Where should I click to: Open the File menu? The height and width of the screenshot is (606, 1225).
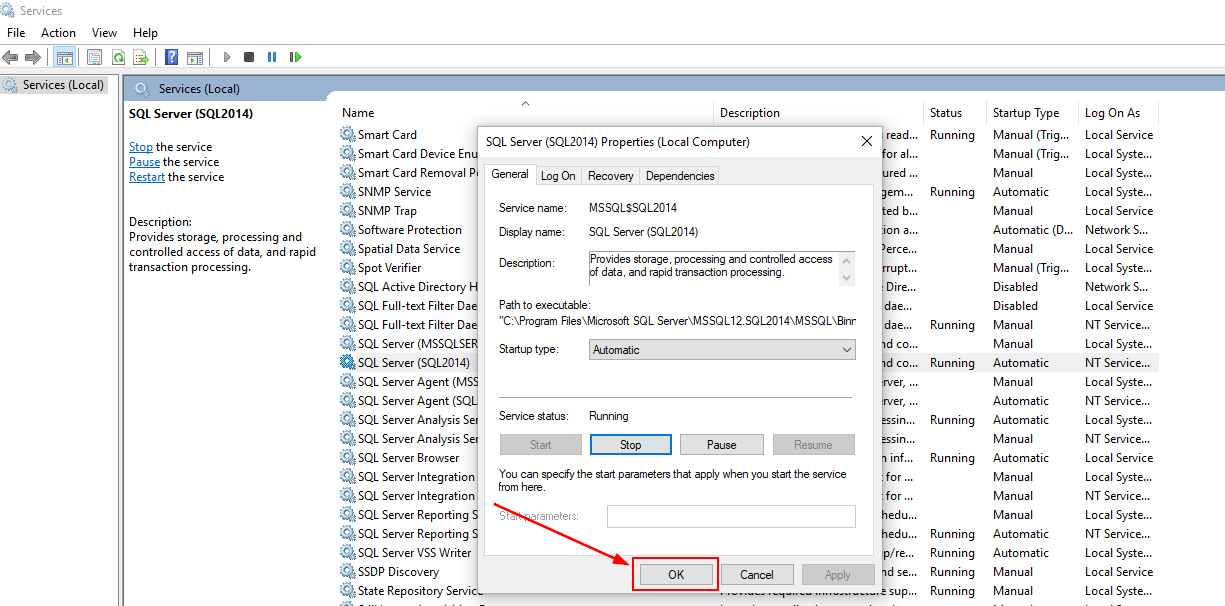tap(16, 33)
